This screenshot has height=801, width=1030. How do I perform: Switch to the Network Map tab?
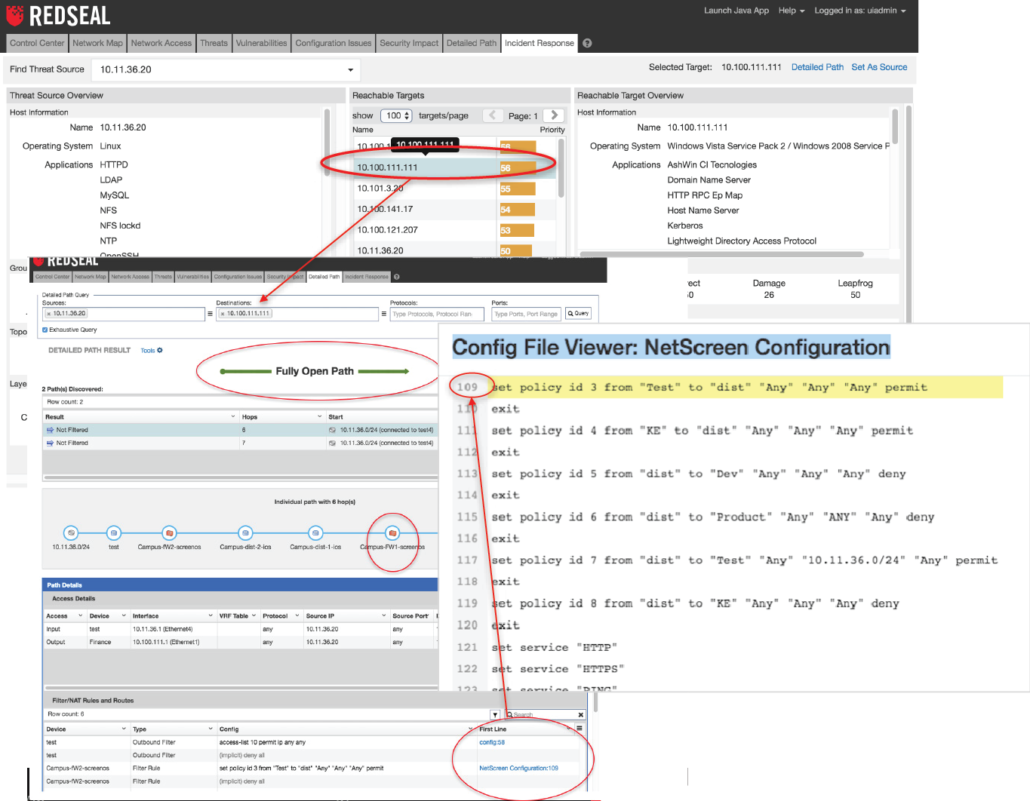(x=97, y=43)
